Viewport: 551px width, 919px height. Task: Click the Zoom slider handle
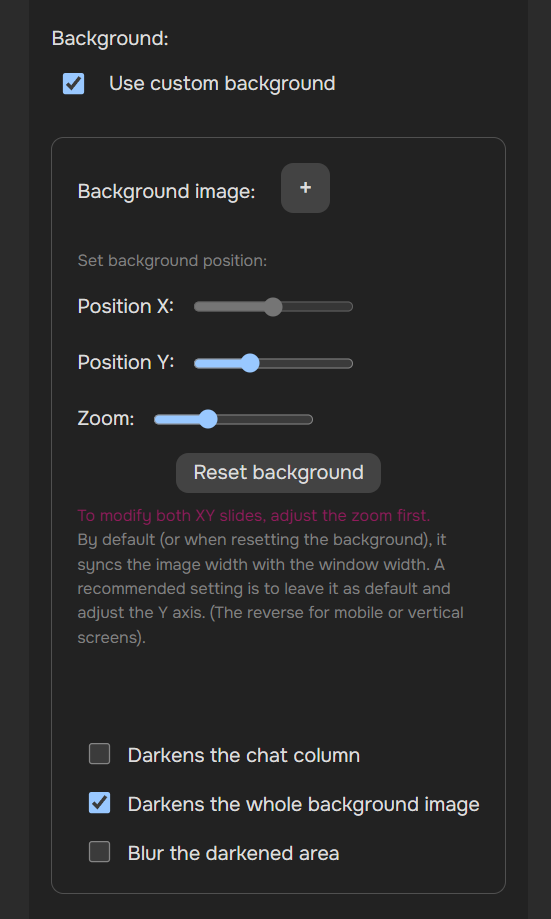click(x=208, y=420)
